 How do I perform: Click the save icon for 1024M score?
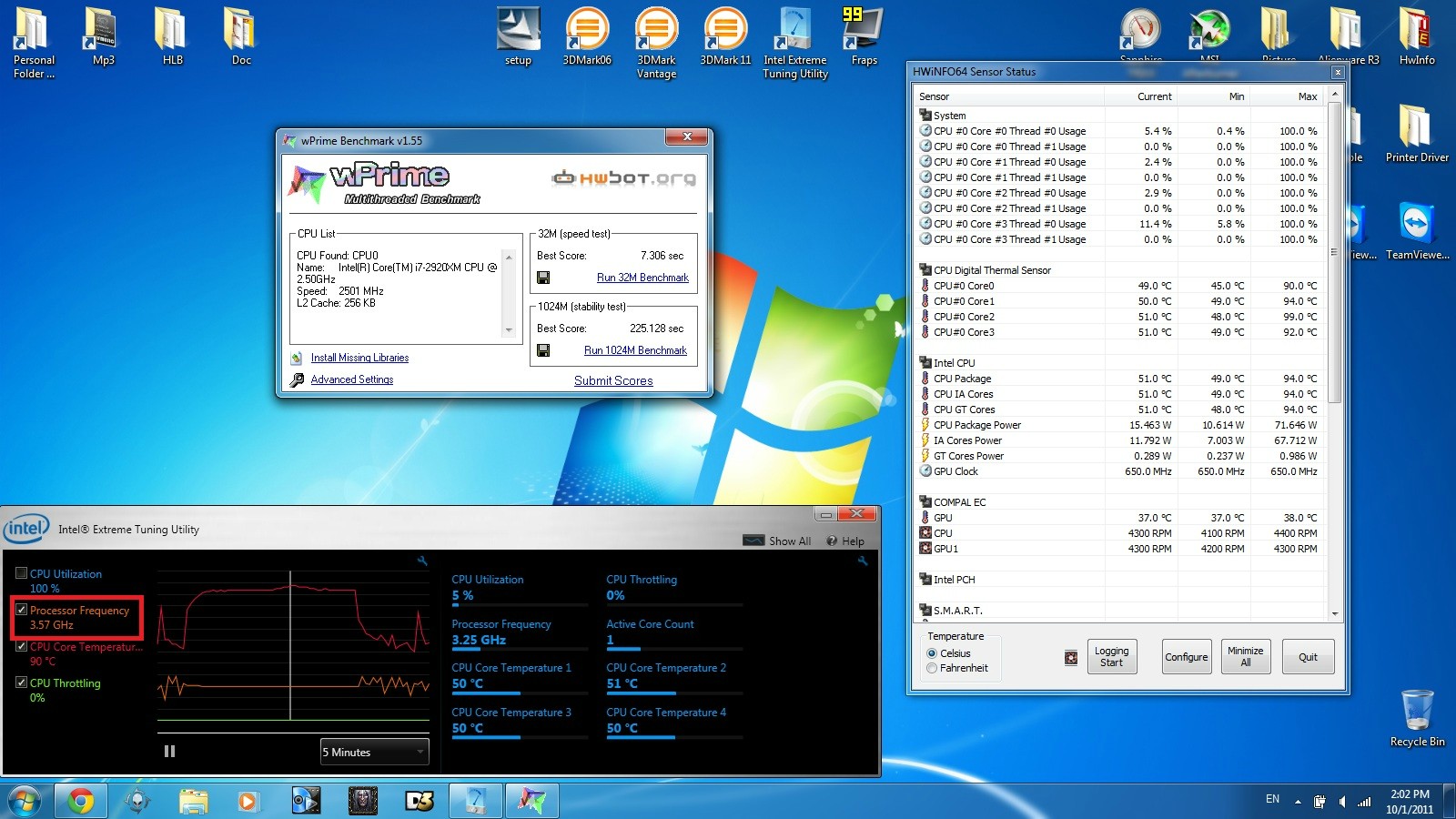(x=543, y=350)
